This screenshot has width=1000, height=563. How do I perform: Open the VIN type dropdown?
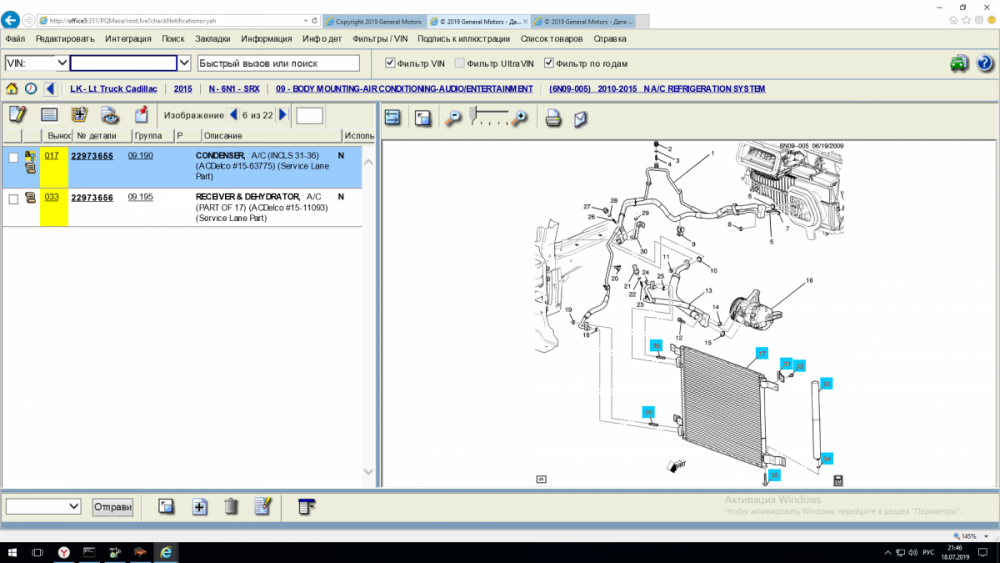61,63
